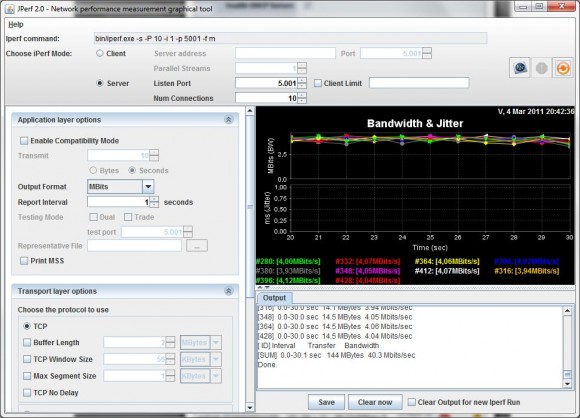Toggle the TCP No Delay checkbox
Viewport: 580px width, 418px height.
(27, 392)
